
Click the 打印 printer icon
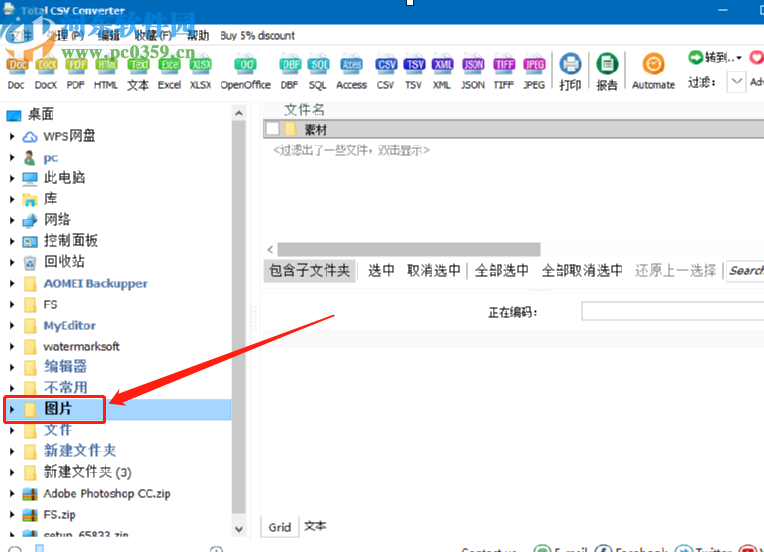tap(570, 65)
